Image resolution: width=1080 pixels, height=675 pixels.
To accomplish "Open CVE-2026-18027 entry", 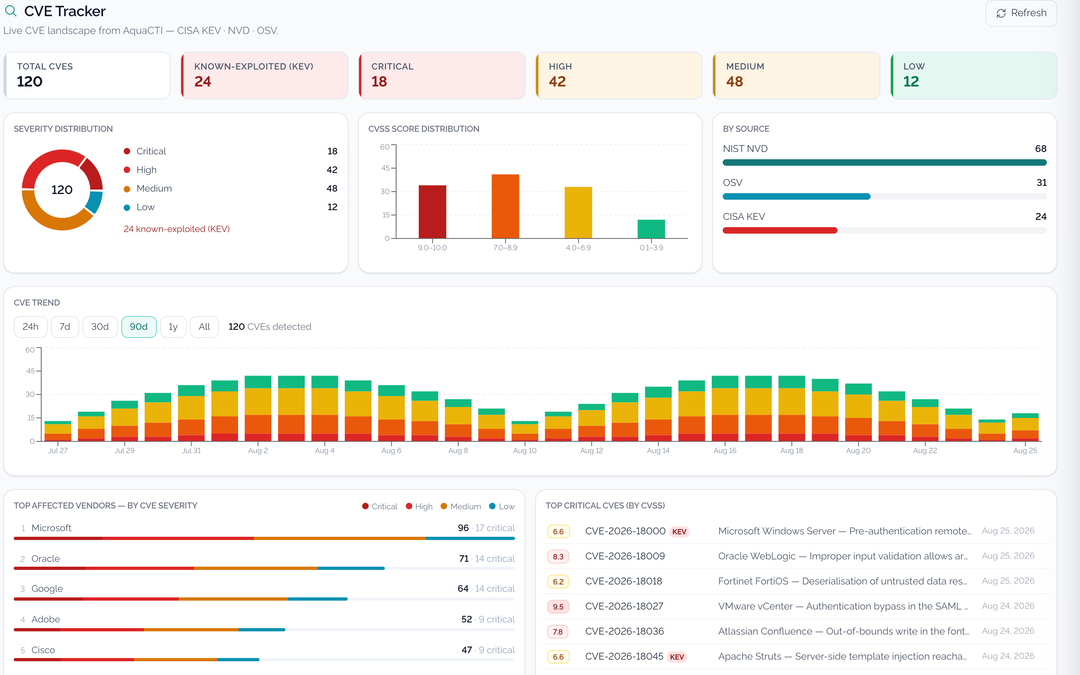I will (796, 606).
